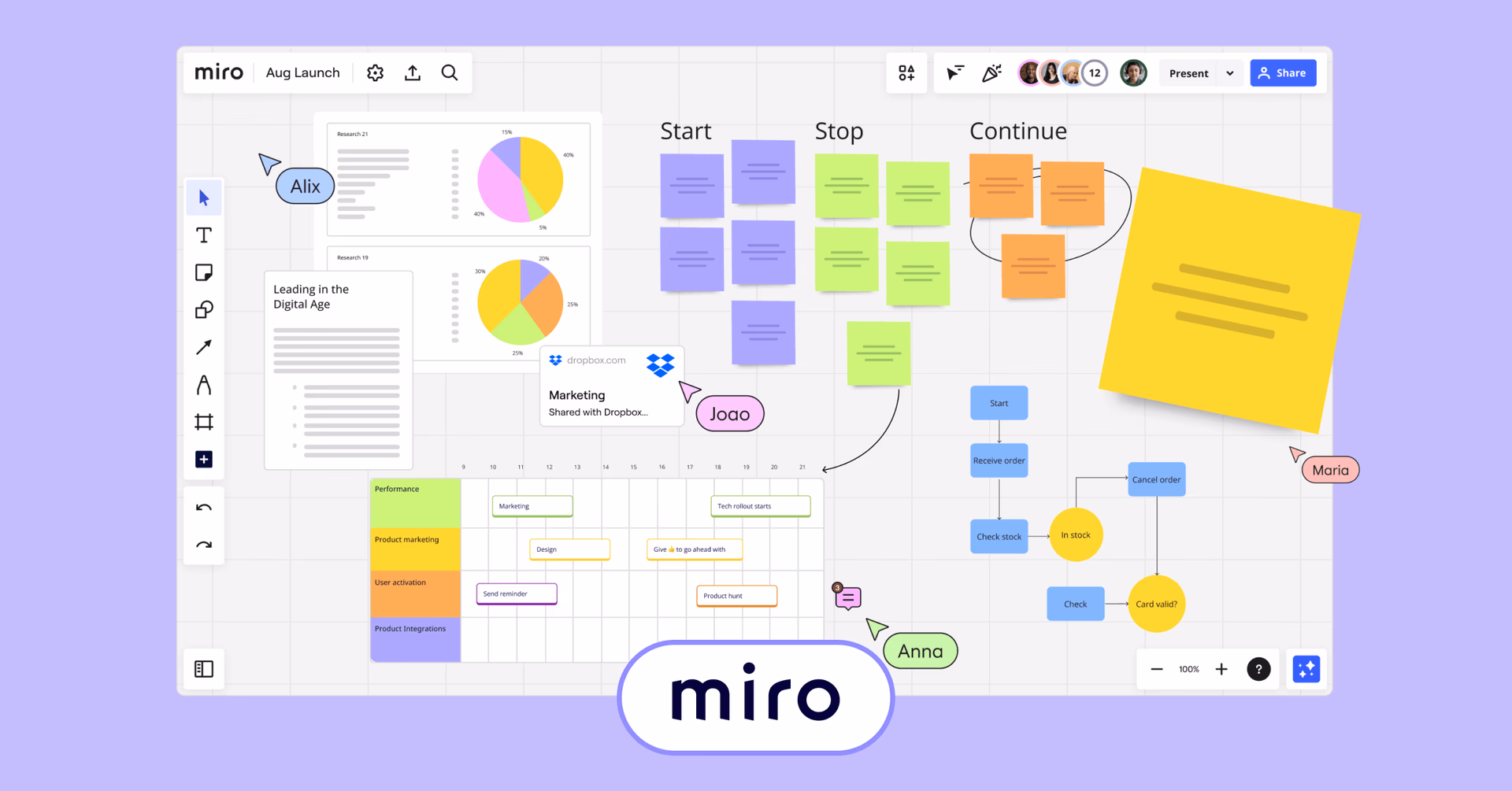Select the Design timeline task
Image resolution: width=1512 pixels, height=791 pixels.
coord(569,549)
